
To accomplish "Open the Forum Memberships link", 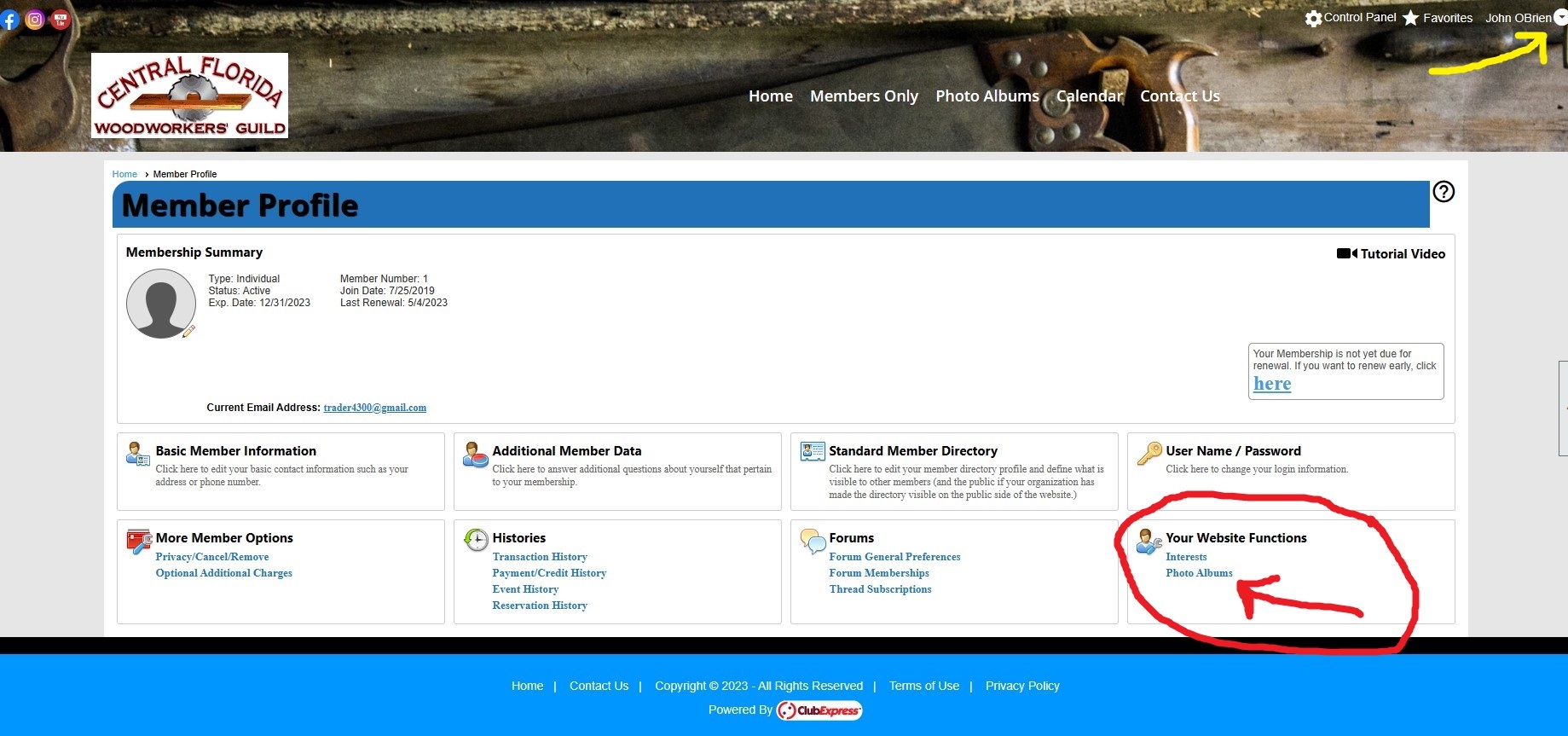I will pos(879,573).
